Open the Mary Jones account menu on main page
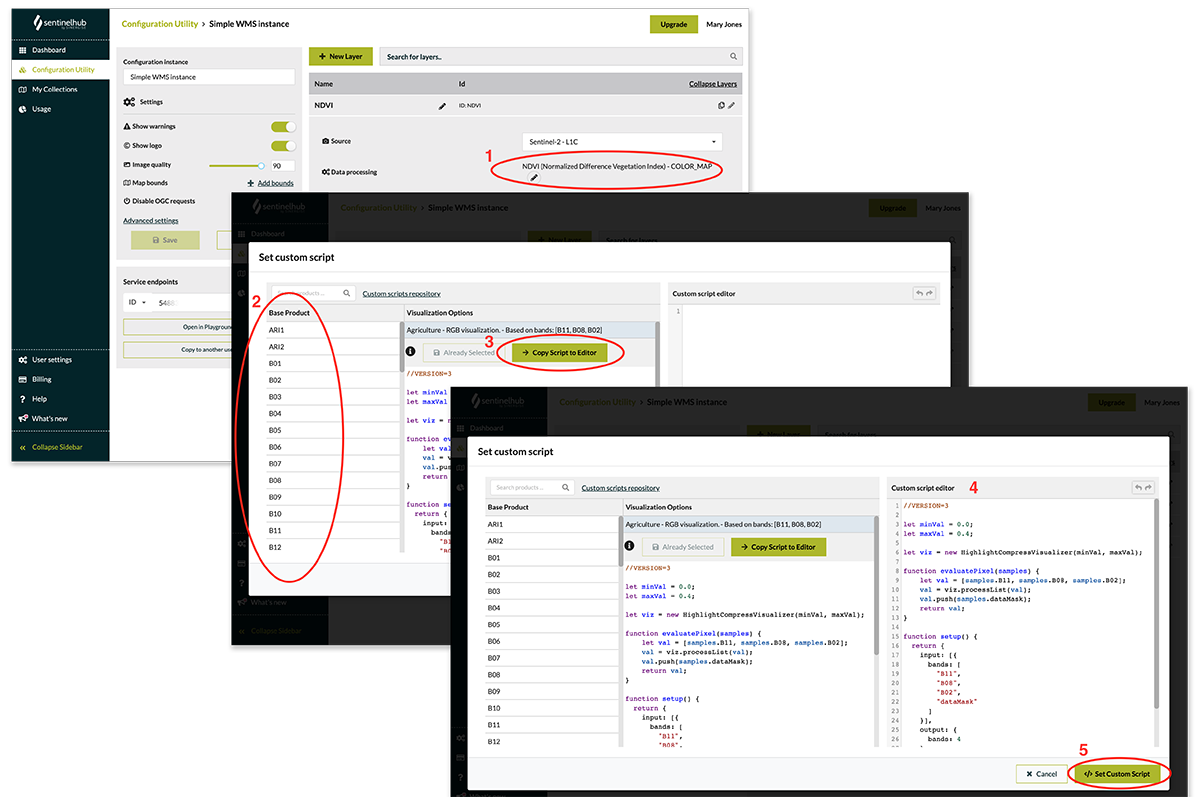The height and width of the screenshot is (797, 1200). point(724,24)
